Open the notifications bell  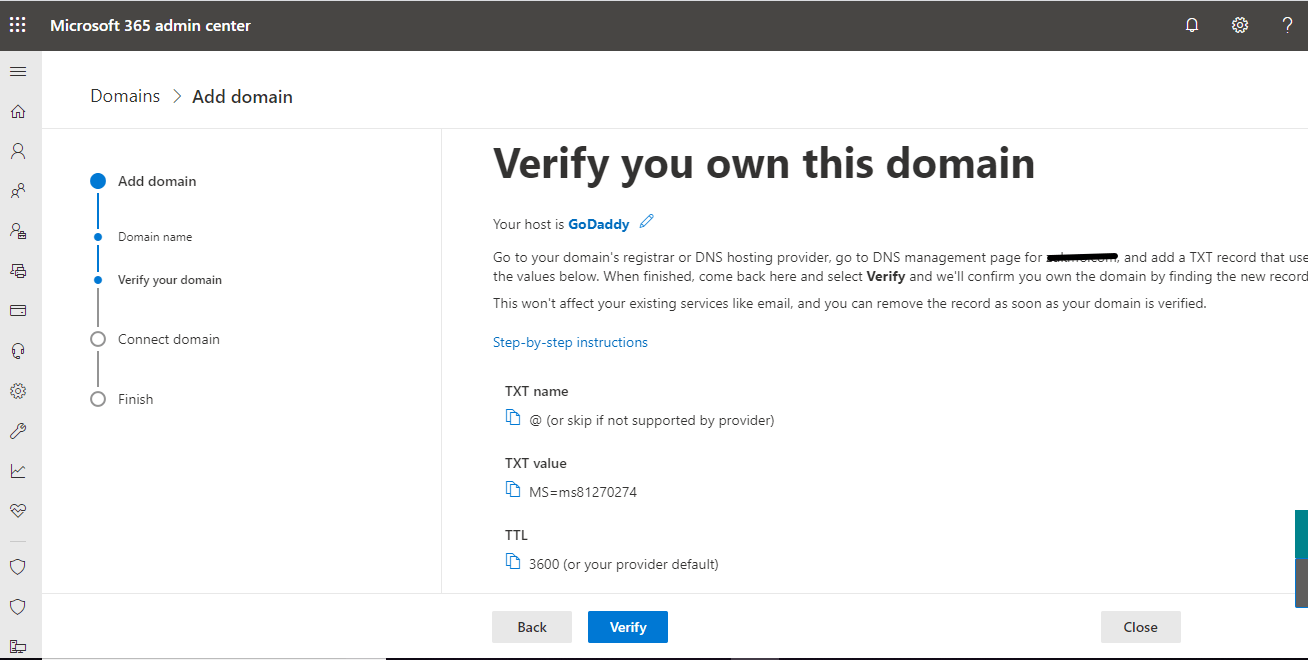(x=1192, y=25)
